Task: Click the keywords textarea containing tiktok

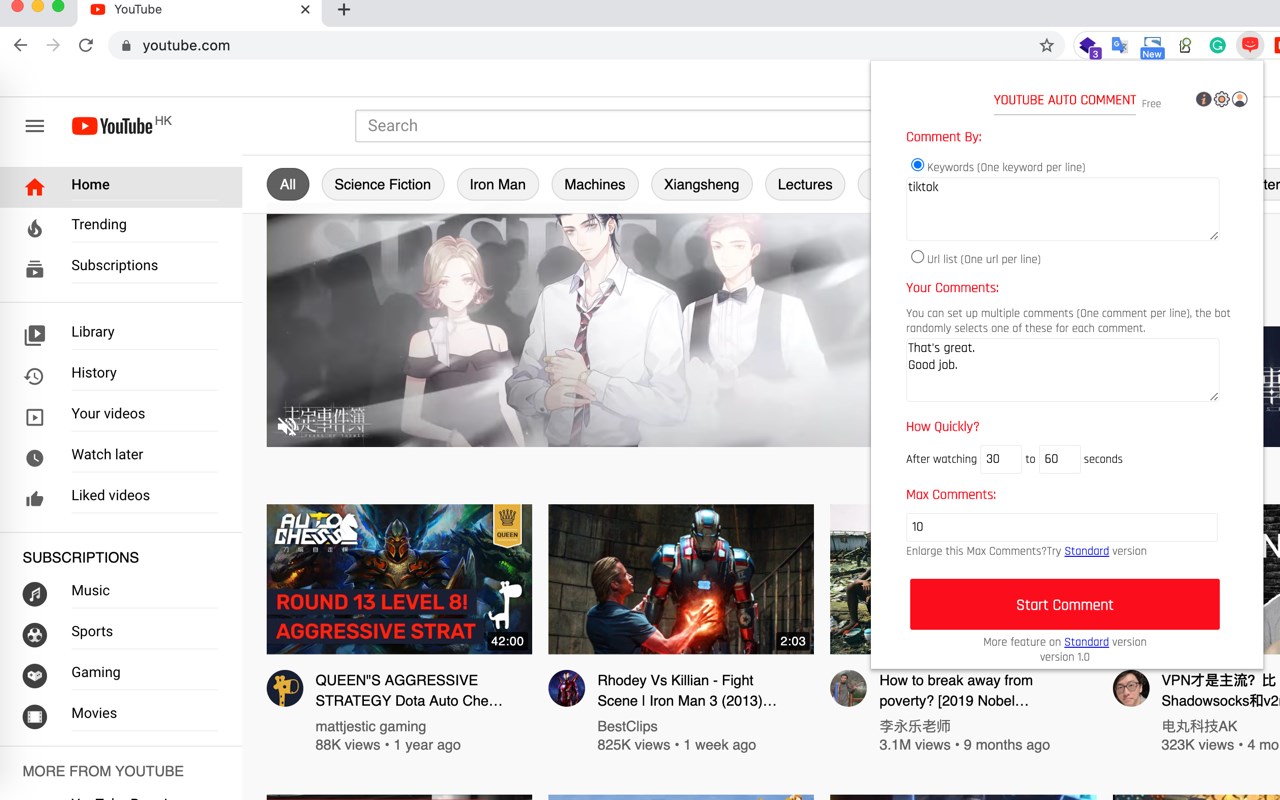Action: click(1062, 209)
